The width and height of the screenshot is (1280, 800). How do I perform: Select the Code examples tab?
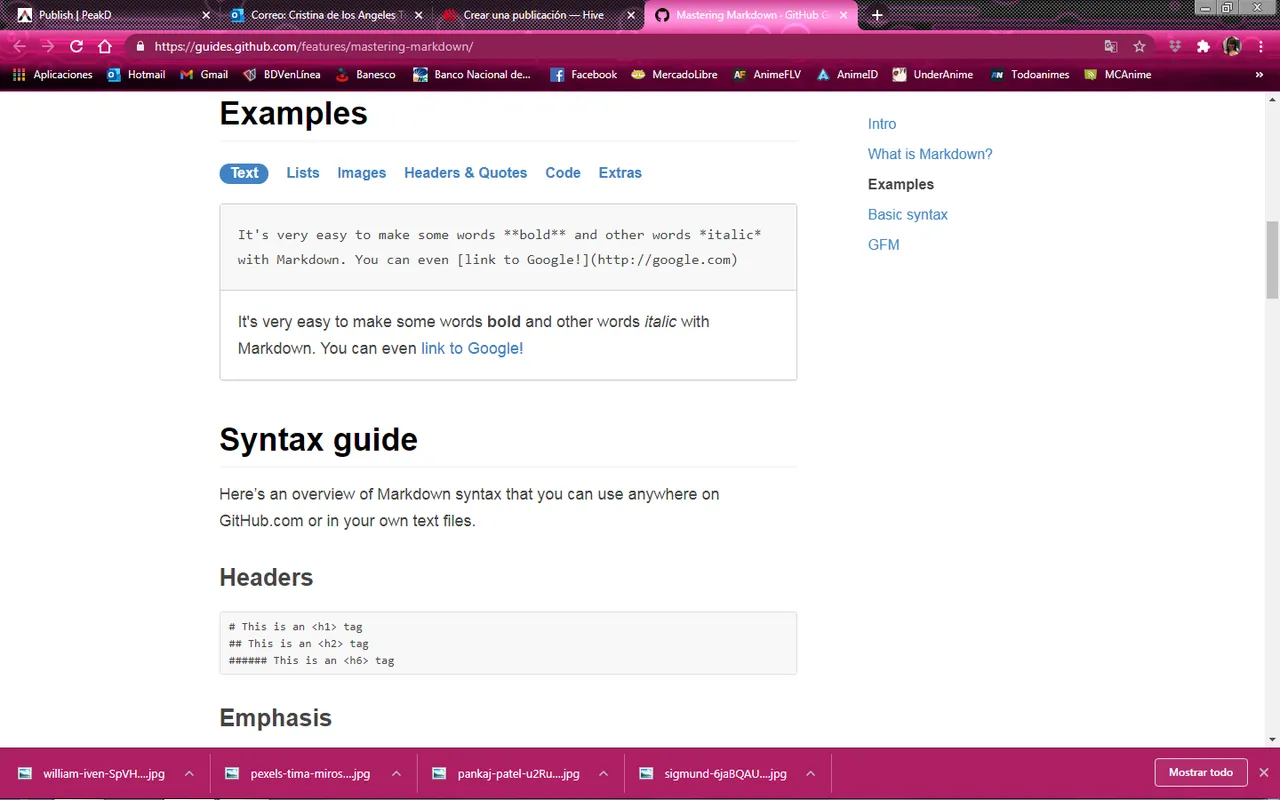pyautogui.click(x=563, y=173)
